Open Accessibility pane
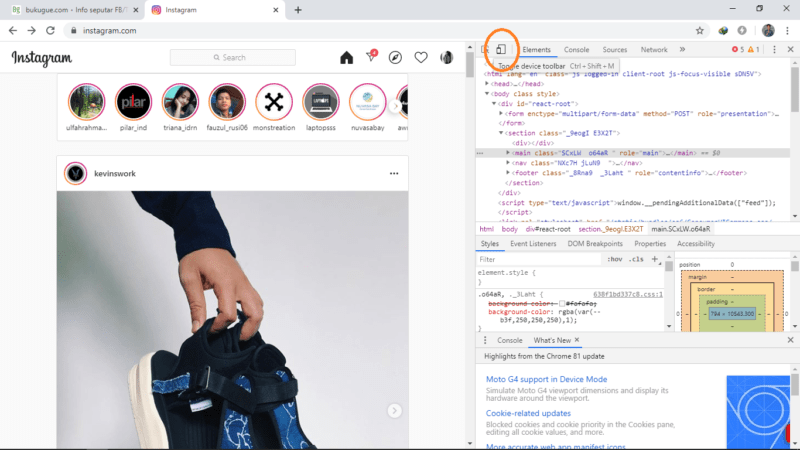800x450 pixels. (x=695, y=244)
